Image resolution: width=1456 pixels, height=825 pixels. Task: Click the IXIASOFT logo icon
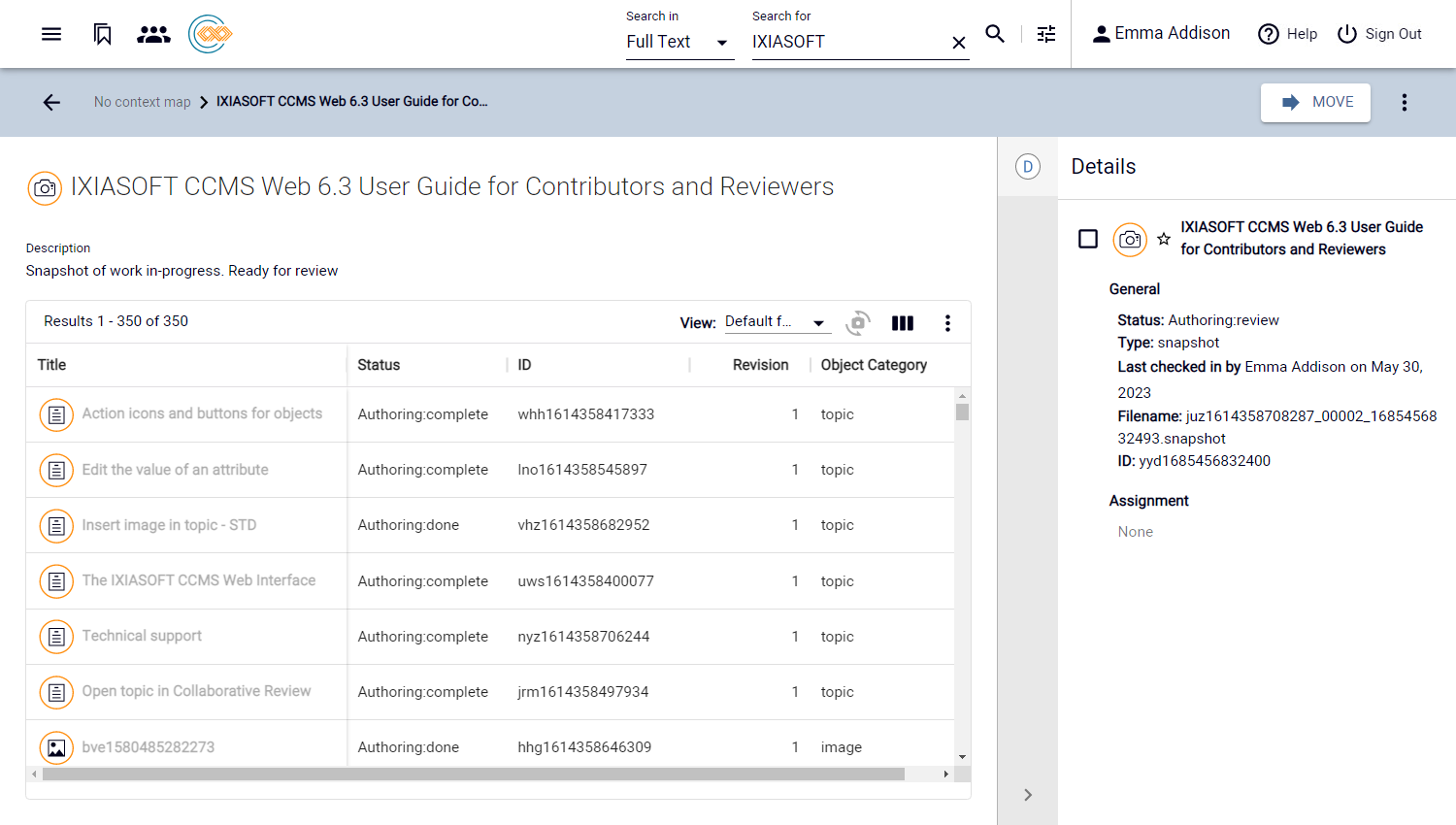pyautogui.click(x=211, y=34)
